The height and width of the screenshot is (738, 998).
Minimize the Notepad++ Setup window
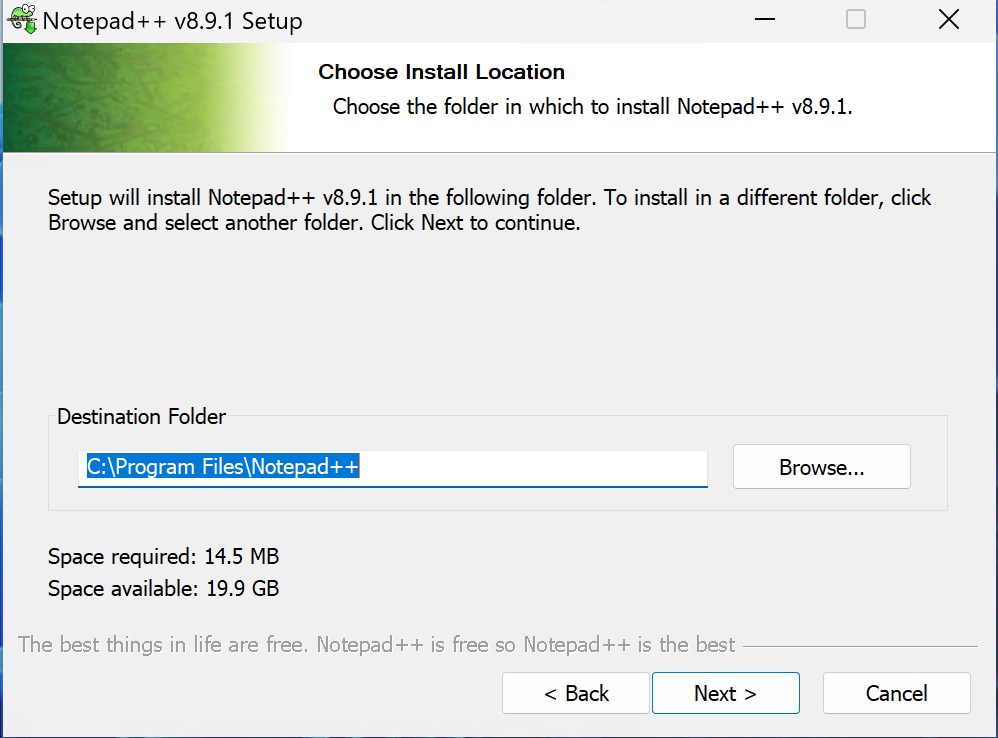tap(764, 20)
